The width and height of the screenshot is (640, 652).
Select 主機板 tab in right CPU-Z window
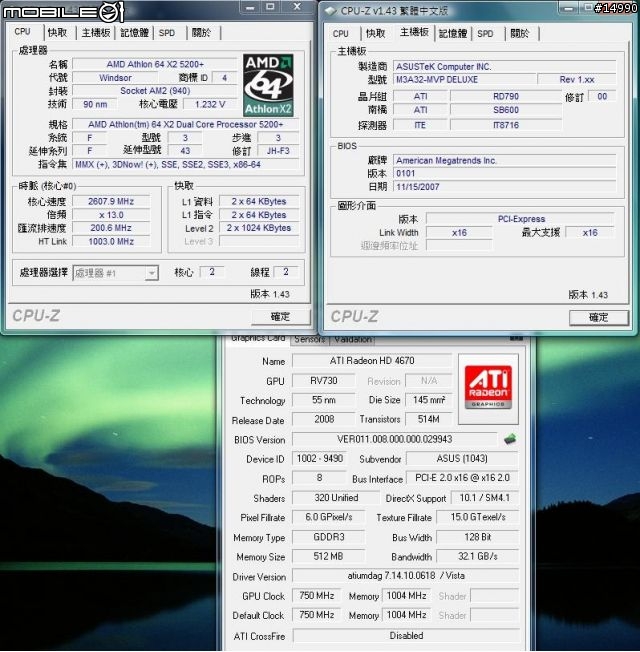414,32
